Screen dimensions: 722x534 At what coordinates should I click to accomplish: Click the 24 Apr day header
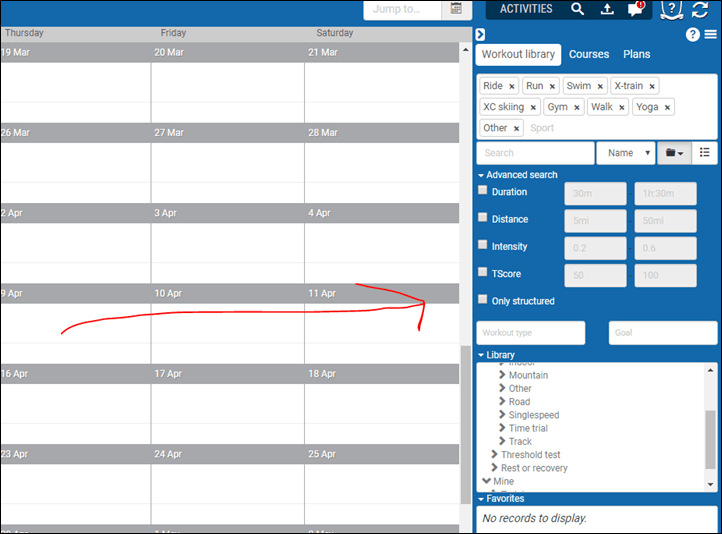tap(227, 454)
